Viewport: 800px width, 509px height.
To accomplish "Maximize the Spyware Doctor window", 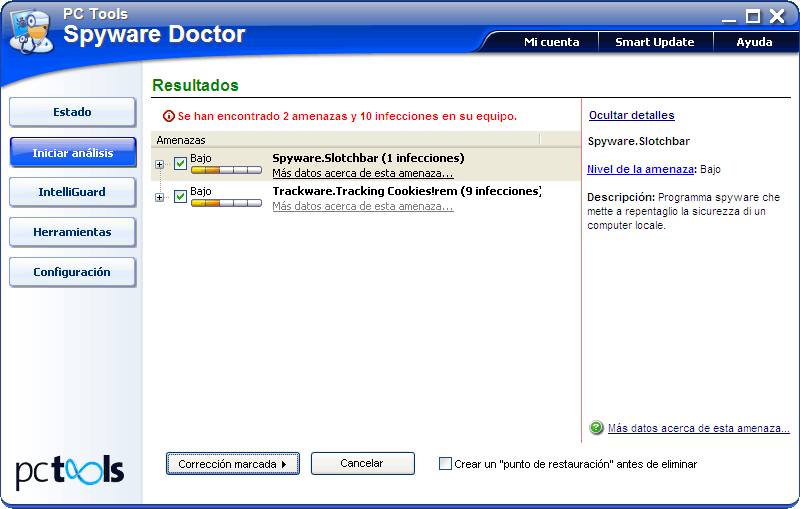I will point(753,16).
